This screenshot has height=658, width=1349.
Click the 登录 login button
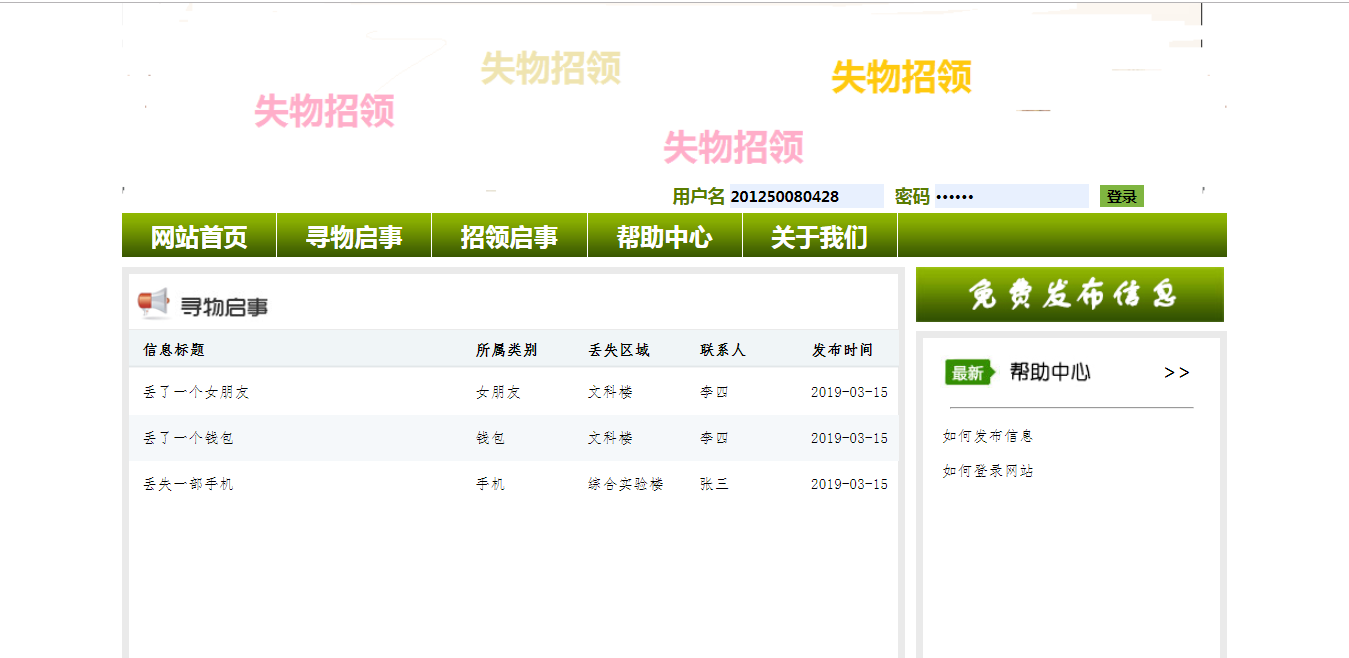tap(1121, 196)
